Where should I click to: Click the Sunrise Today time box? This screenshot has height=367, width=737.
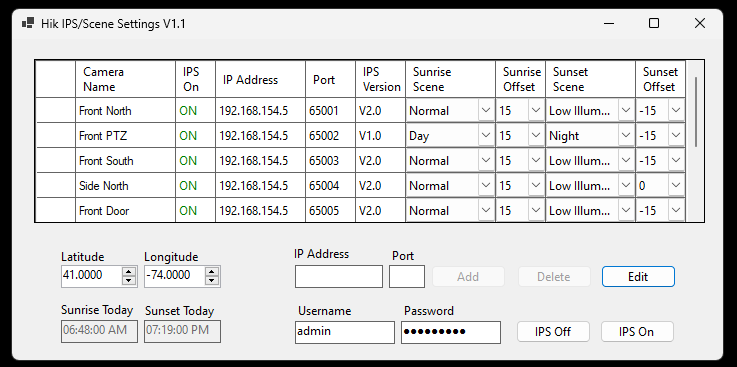(99, 331)
